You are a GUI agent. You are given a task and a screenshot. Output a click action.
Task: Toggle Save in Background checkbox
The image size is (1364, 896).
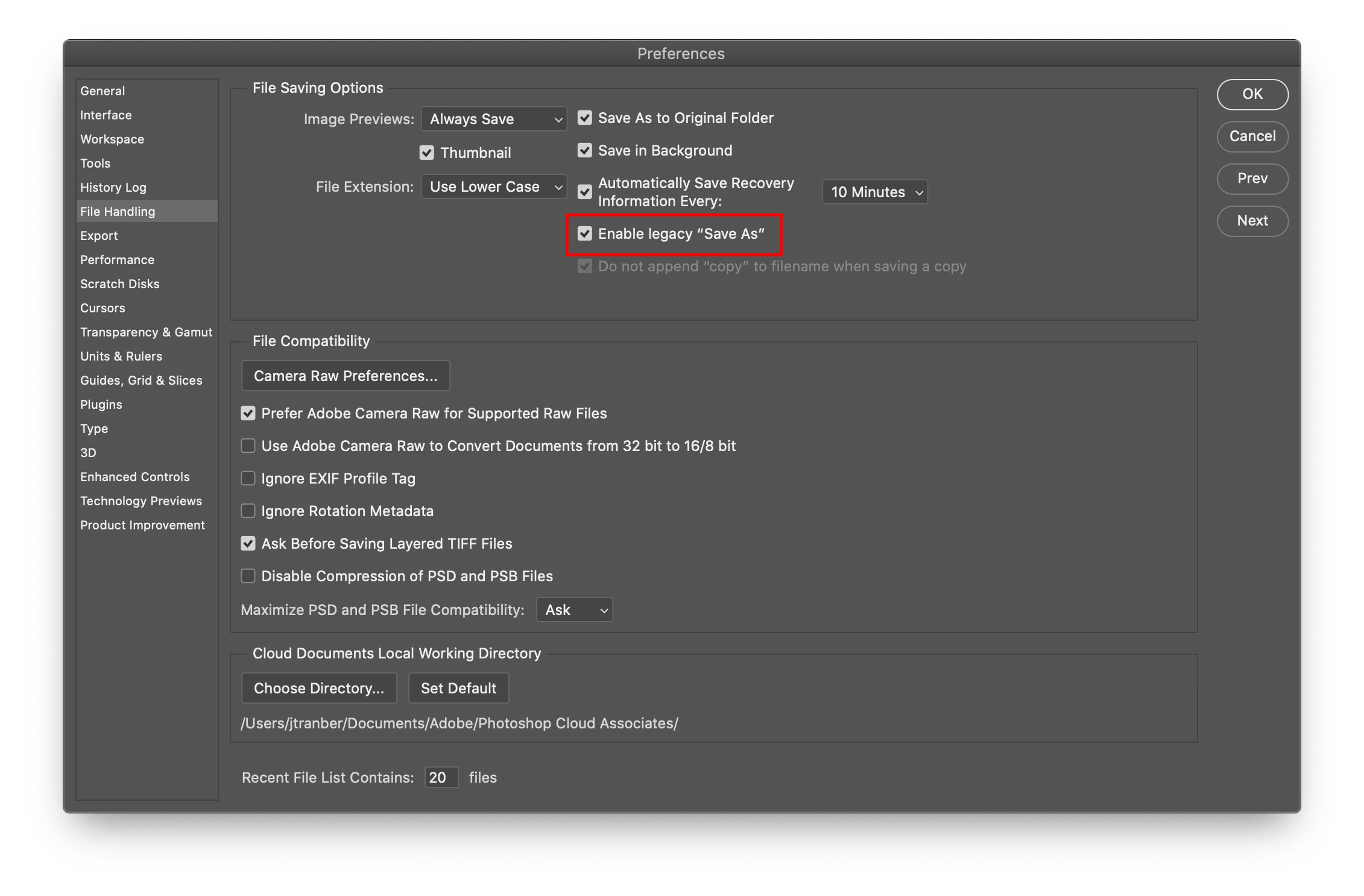(584, 151)
